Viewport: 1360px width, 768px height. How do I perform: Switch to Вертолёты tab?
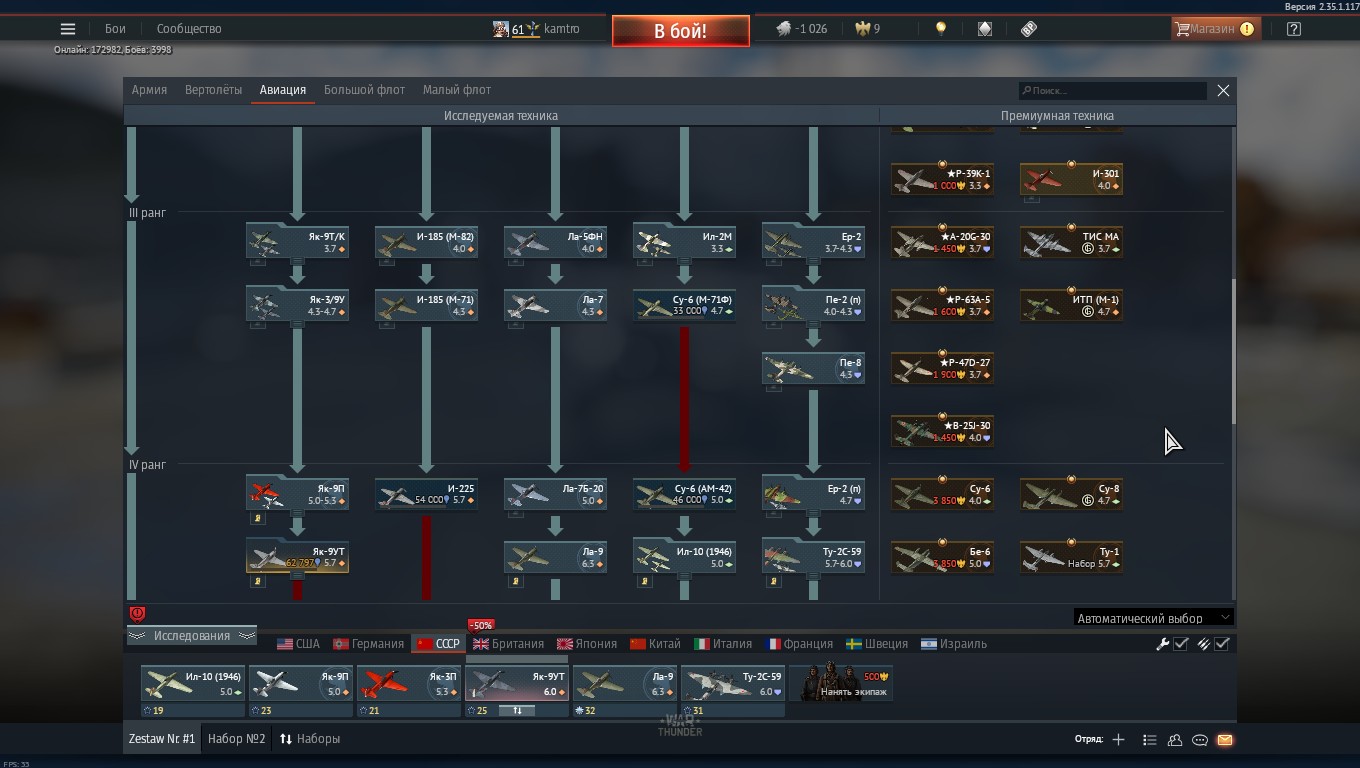(x=213, y=90)
